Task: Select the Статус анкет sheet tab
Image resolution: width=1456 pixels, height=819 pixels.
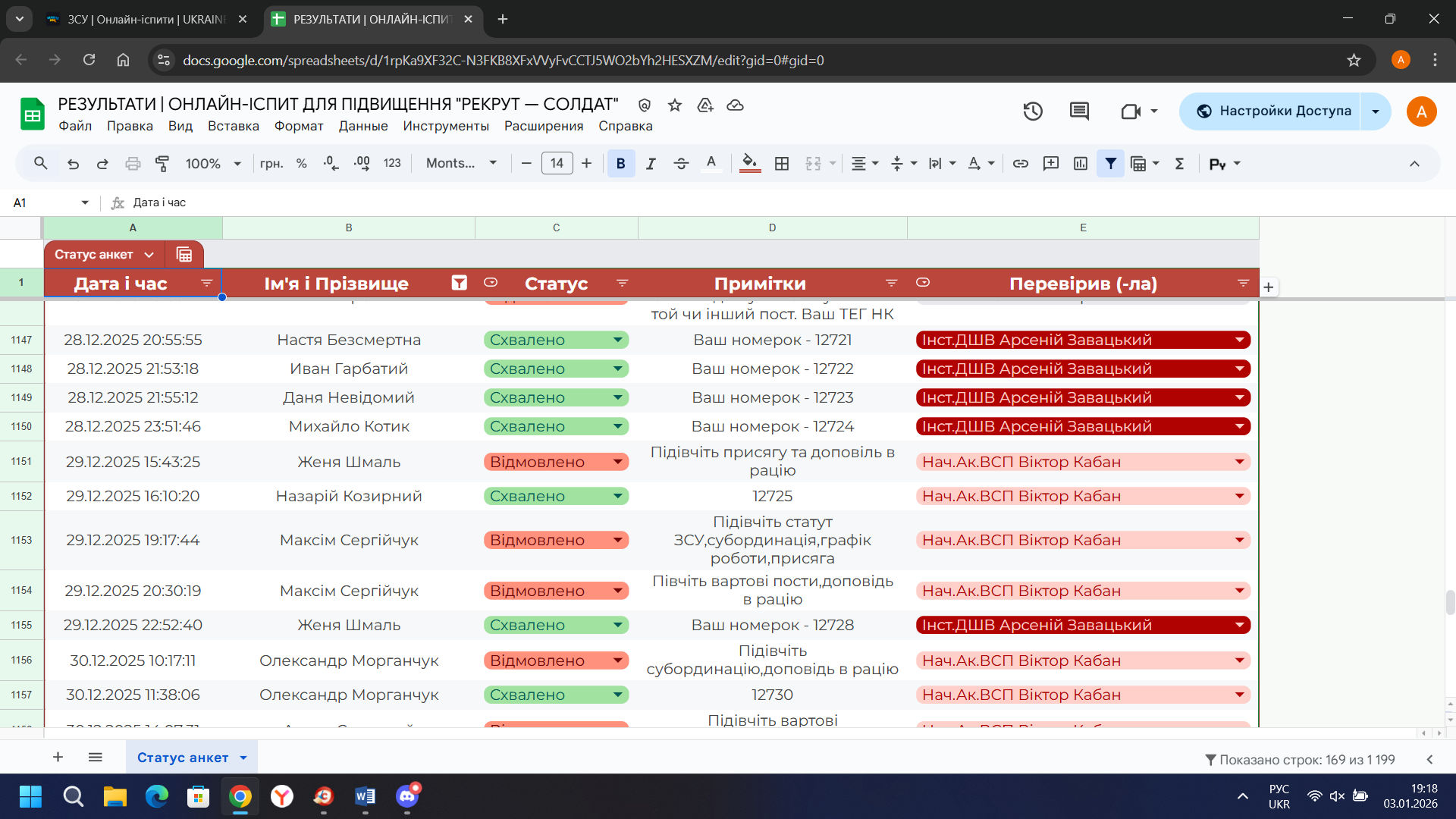Action: point(183,758)
